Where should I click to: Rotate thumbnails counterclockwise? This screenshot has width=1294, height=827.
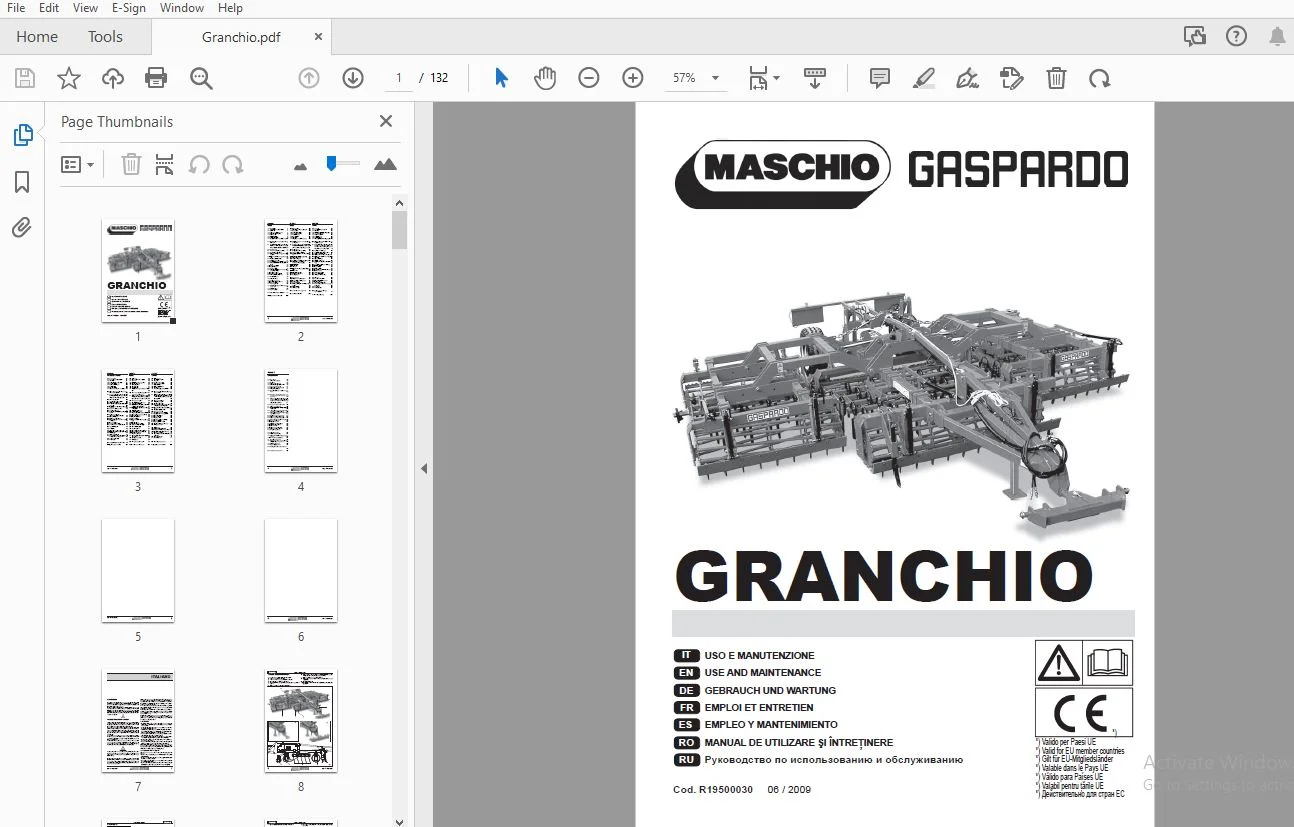tap(199, 164)
